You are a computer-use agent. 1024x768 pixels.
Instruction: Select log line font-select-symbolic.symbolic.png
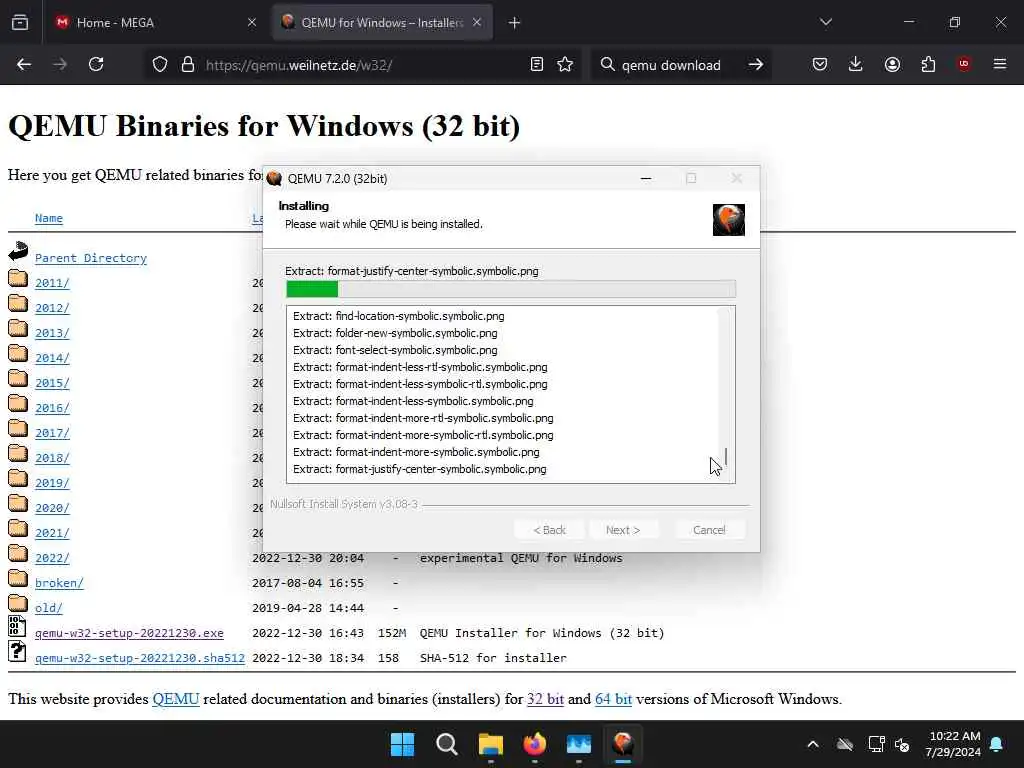395,350
